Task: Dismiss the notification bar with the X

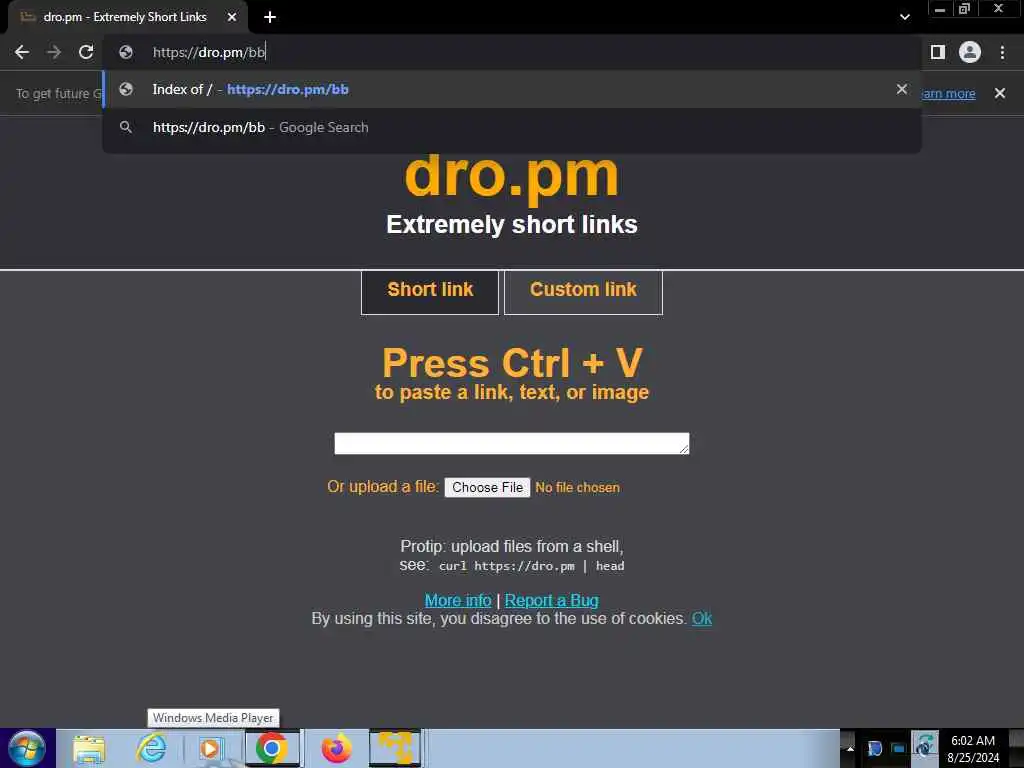Action: (x=1000, y=93)
